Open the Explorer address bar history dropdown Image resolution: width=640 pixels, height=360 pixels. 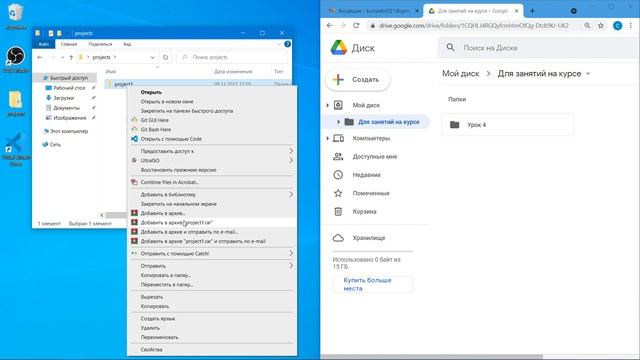click(152, 57)
